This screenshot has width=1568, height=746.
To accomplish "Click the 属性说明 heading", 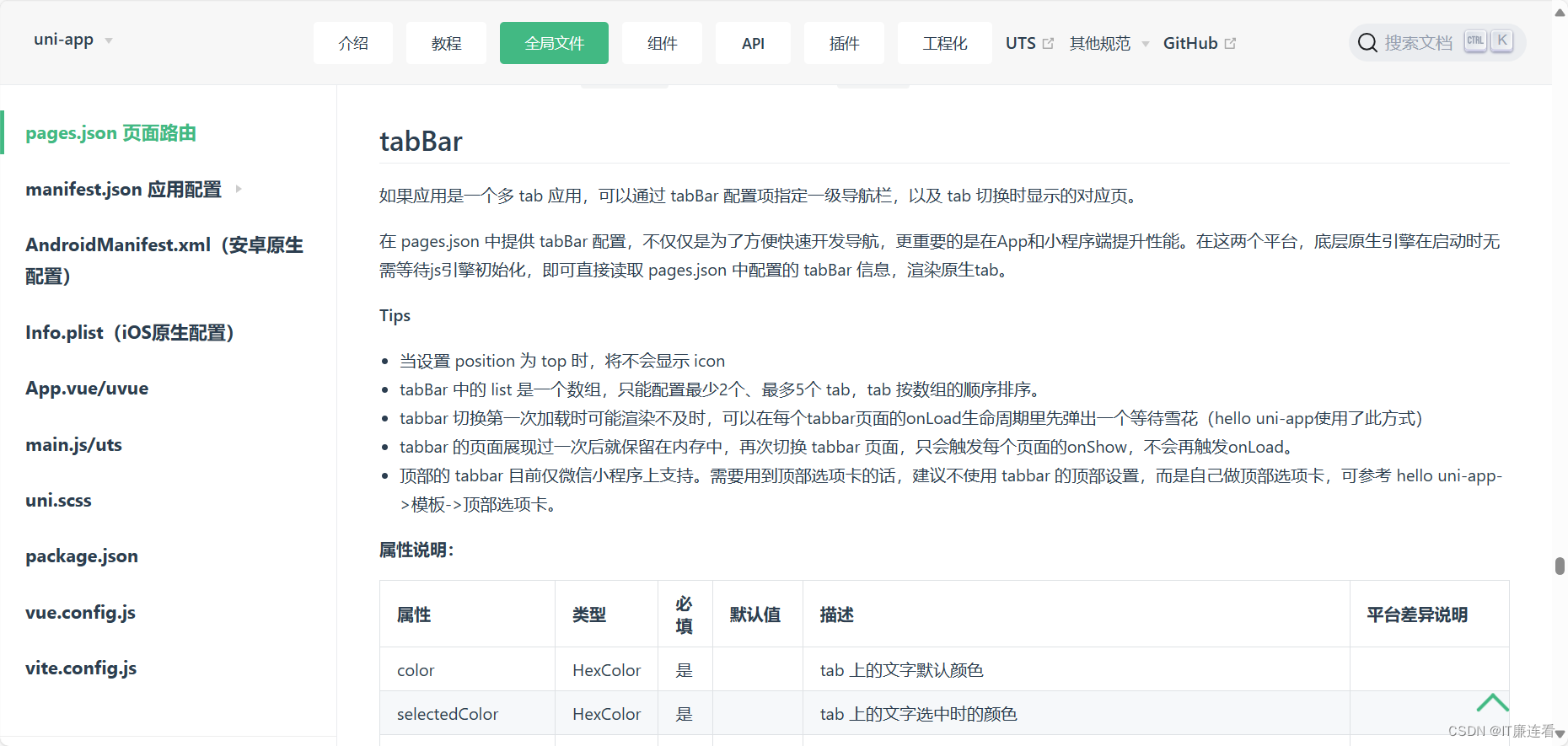I will pyautogui.click(x=416, y=550).
